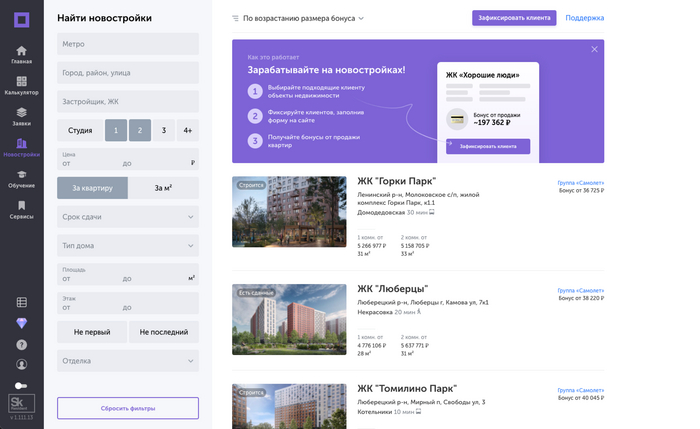Open the user profile icon

point(22,365)
